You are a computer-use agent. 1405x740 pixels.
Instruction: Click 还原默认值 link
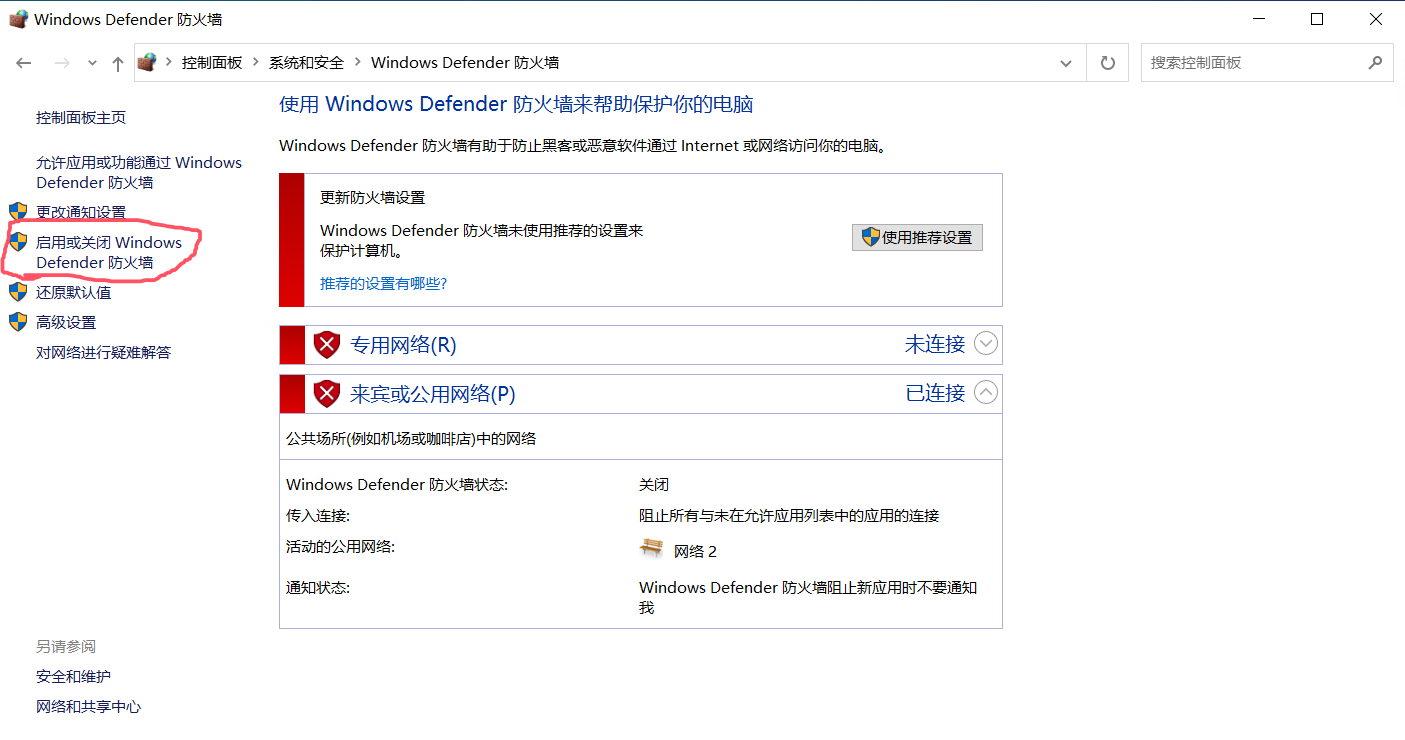click(74, 292)
